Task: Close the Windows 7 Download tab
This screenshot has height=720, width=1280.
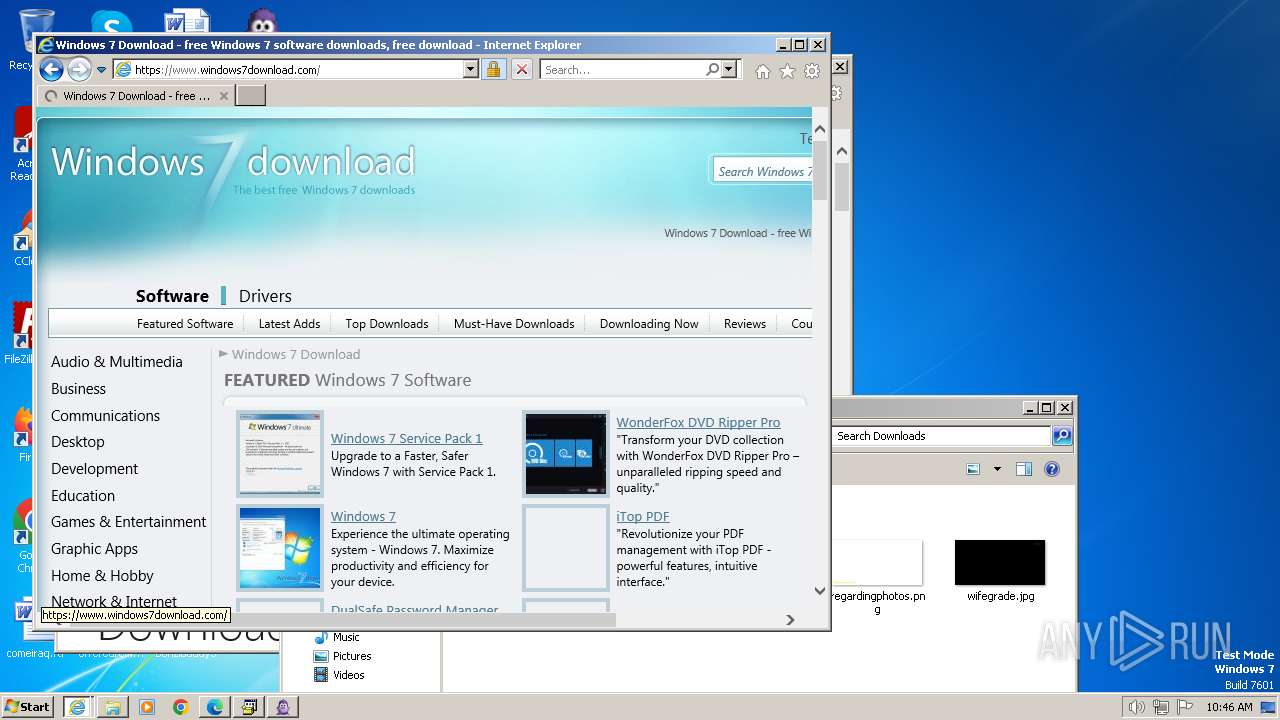Action: (224, 96)
